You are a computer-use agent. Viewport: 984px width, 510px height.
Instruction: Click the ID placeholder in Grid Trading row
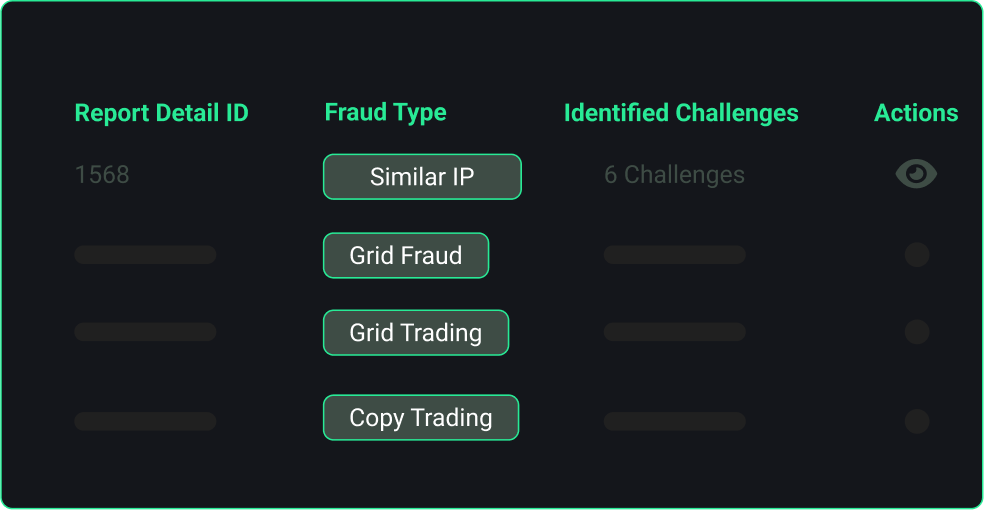pyautogui.click(x=145, y=332)
